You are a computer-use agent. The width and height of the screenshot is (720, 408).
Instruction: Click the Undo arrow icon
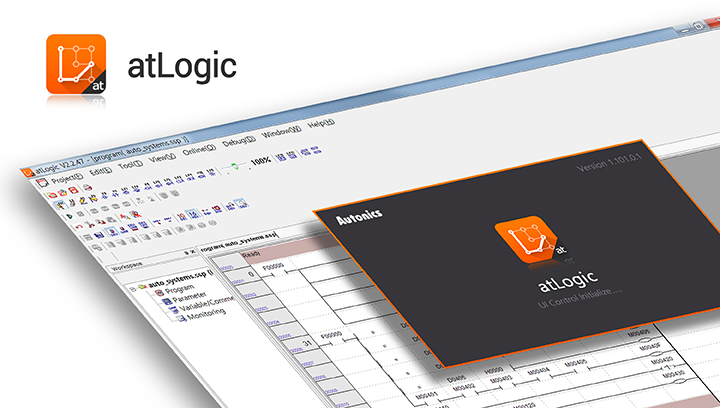coord(79,227)
